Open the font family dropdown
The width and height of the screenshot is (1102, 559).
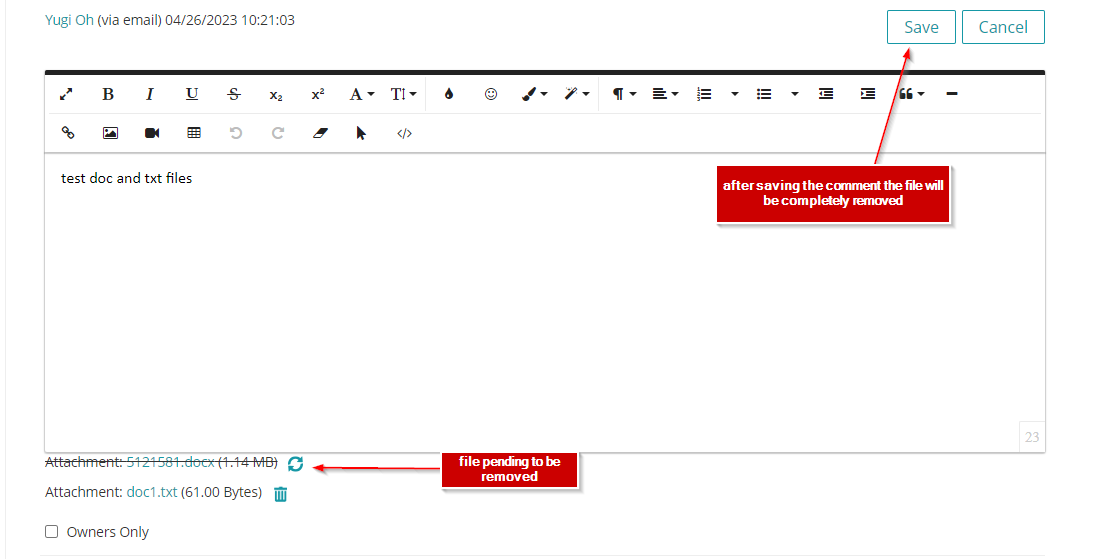click(x=361, y=94)
